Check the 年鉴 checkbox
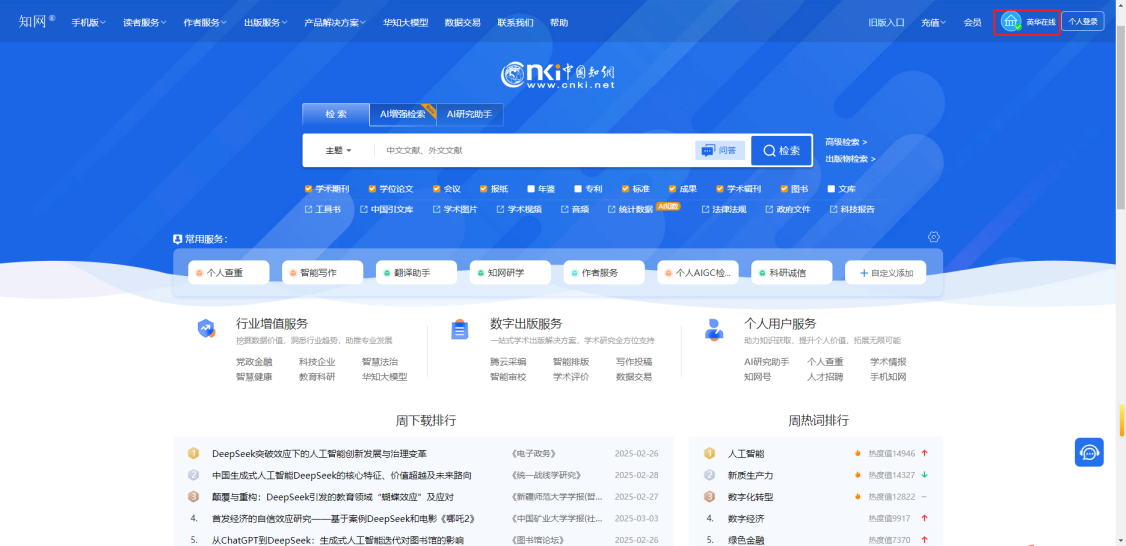The width and height of the screenshot is (1126, 546). pyautogui.click(x=531, y=189)
